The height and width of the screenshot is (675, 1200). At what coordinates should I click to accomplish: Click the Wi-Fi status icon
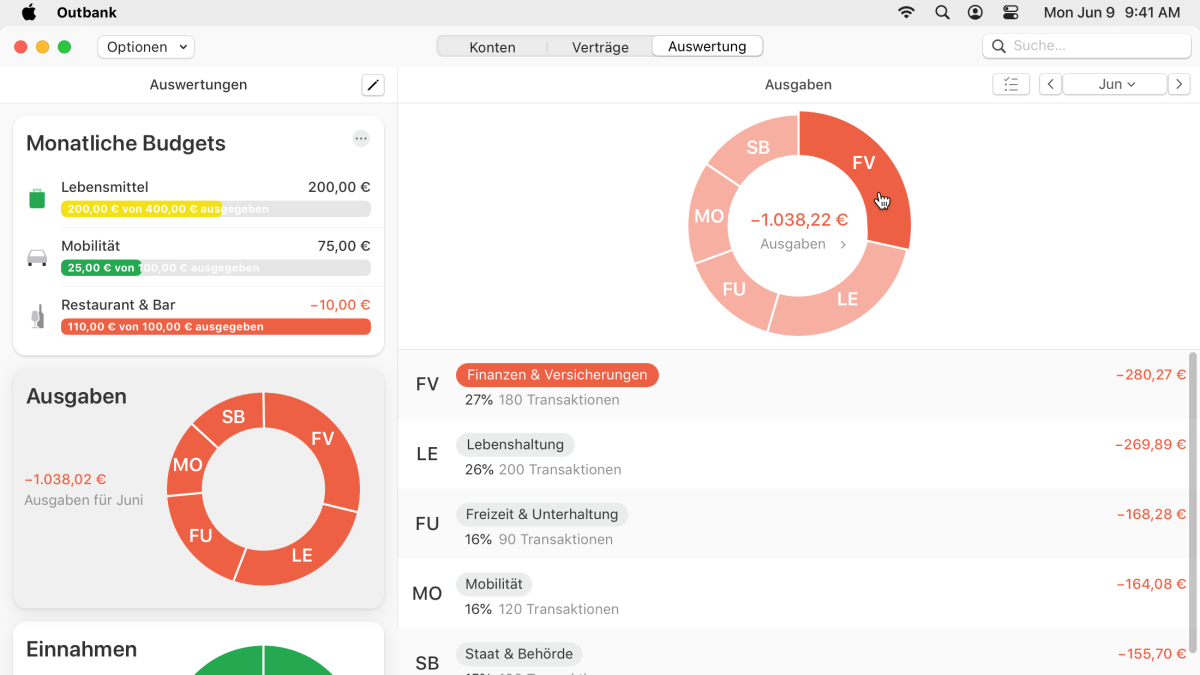click(x=907, y=13)
